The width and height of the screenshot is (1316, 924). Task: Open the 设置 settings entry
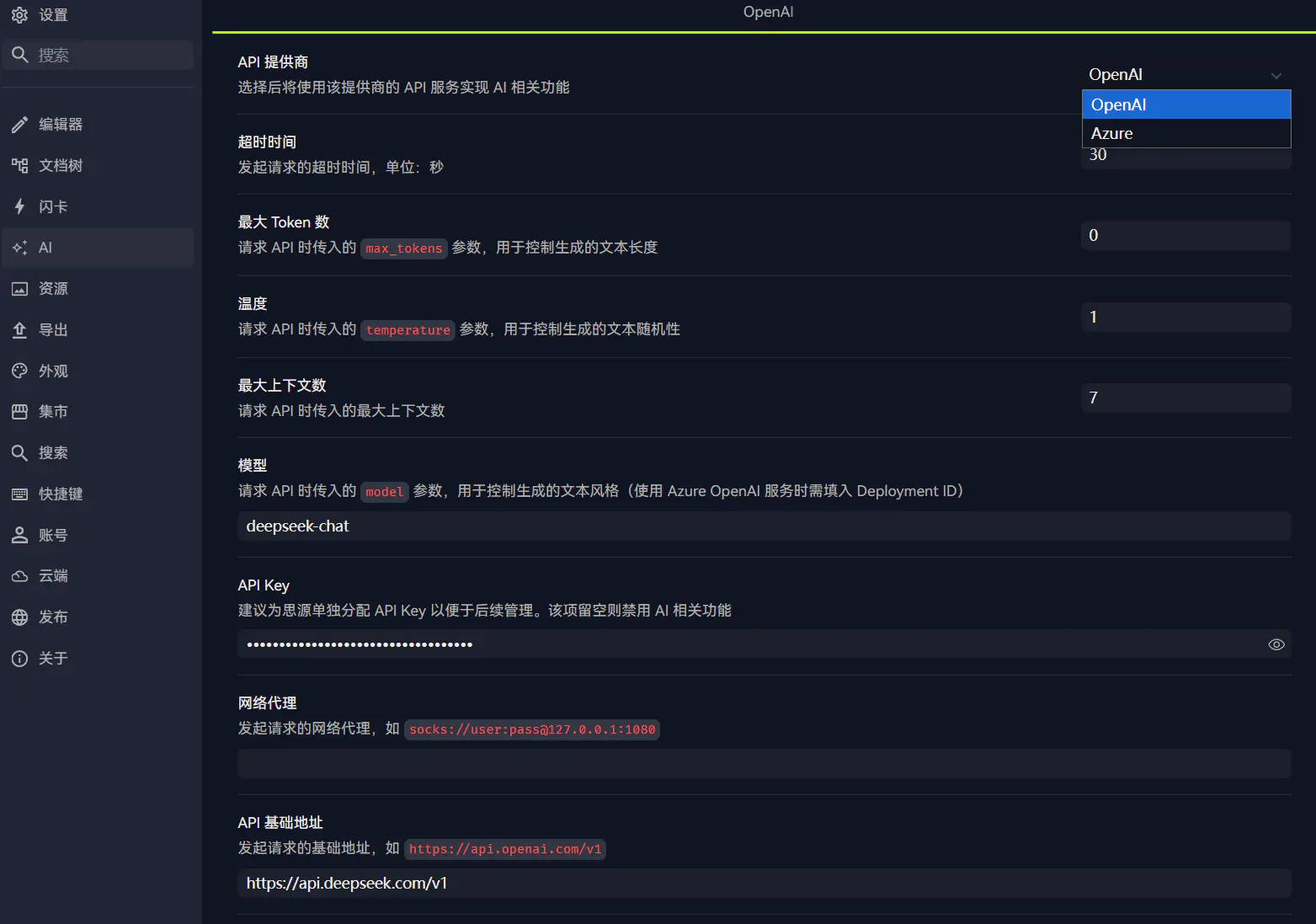point(51,14)
